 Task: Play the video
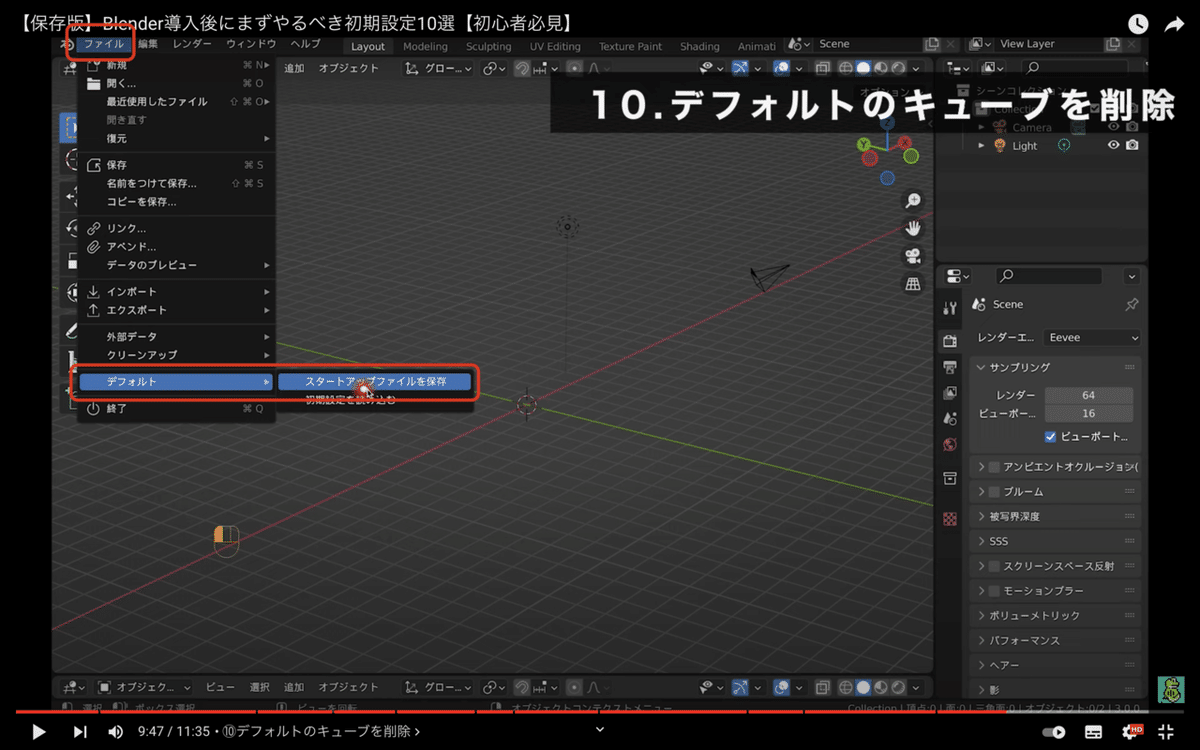click(38, 731)
